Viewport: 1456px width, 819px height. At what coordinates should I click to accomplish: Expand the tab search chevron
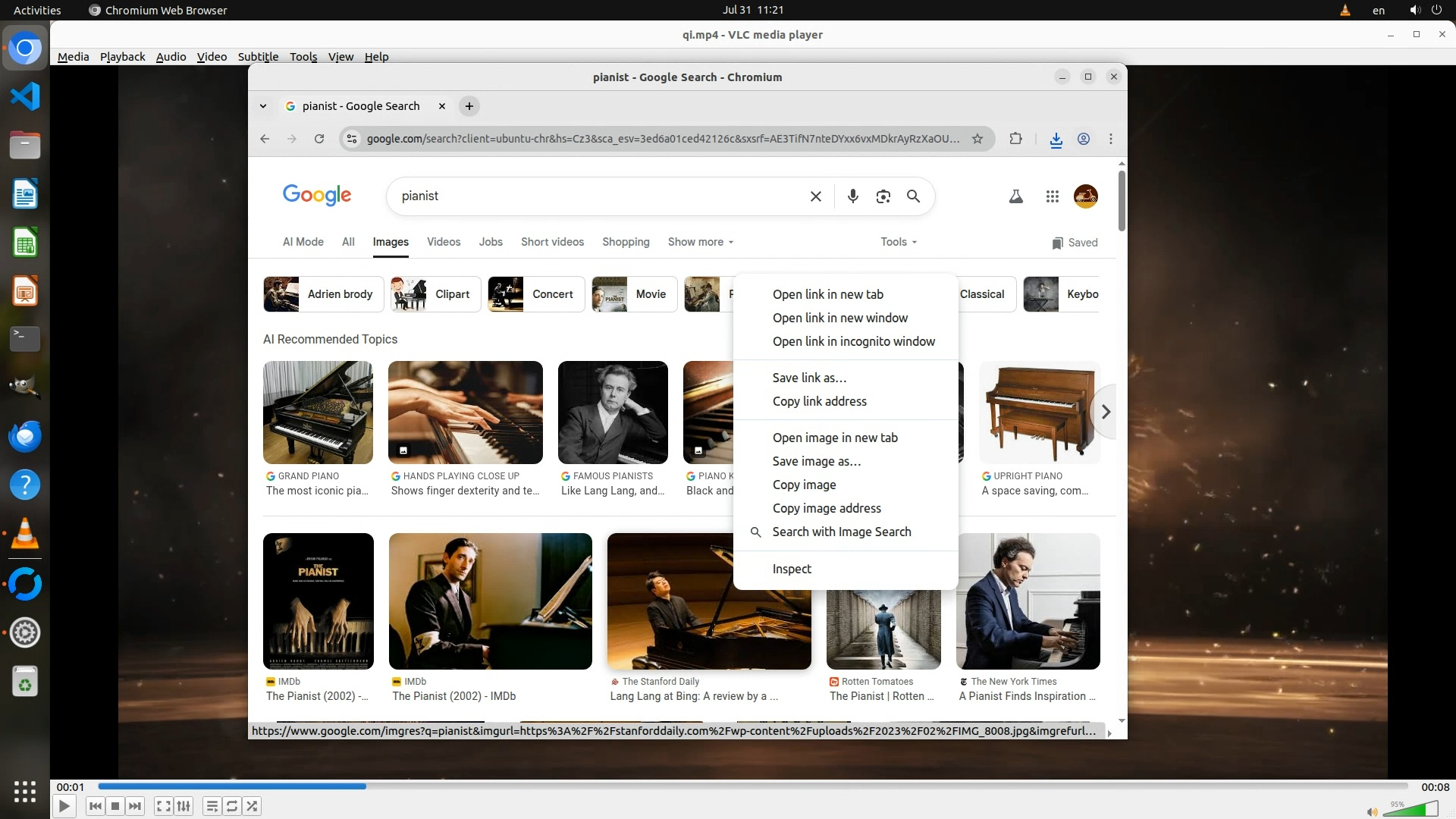pos(263,106)
